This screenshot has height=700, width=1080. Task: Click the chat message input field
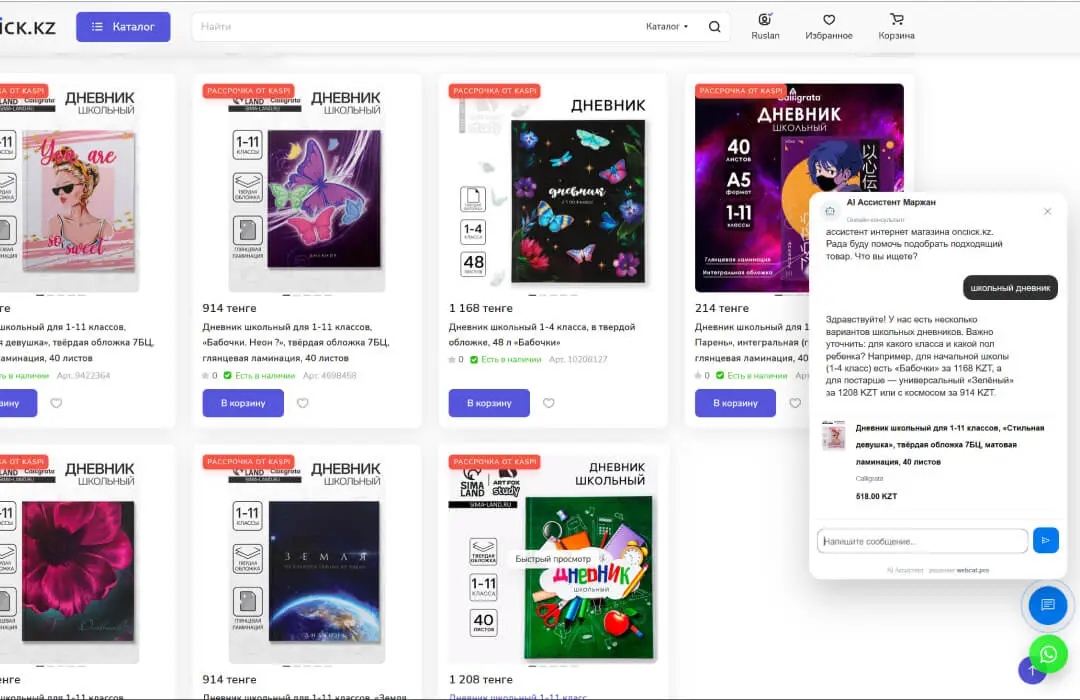pos(922,541)
